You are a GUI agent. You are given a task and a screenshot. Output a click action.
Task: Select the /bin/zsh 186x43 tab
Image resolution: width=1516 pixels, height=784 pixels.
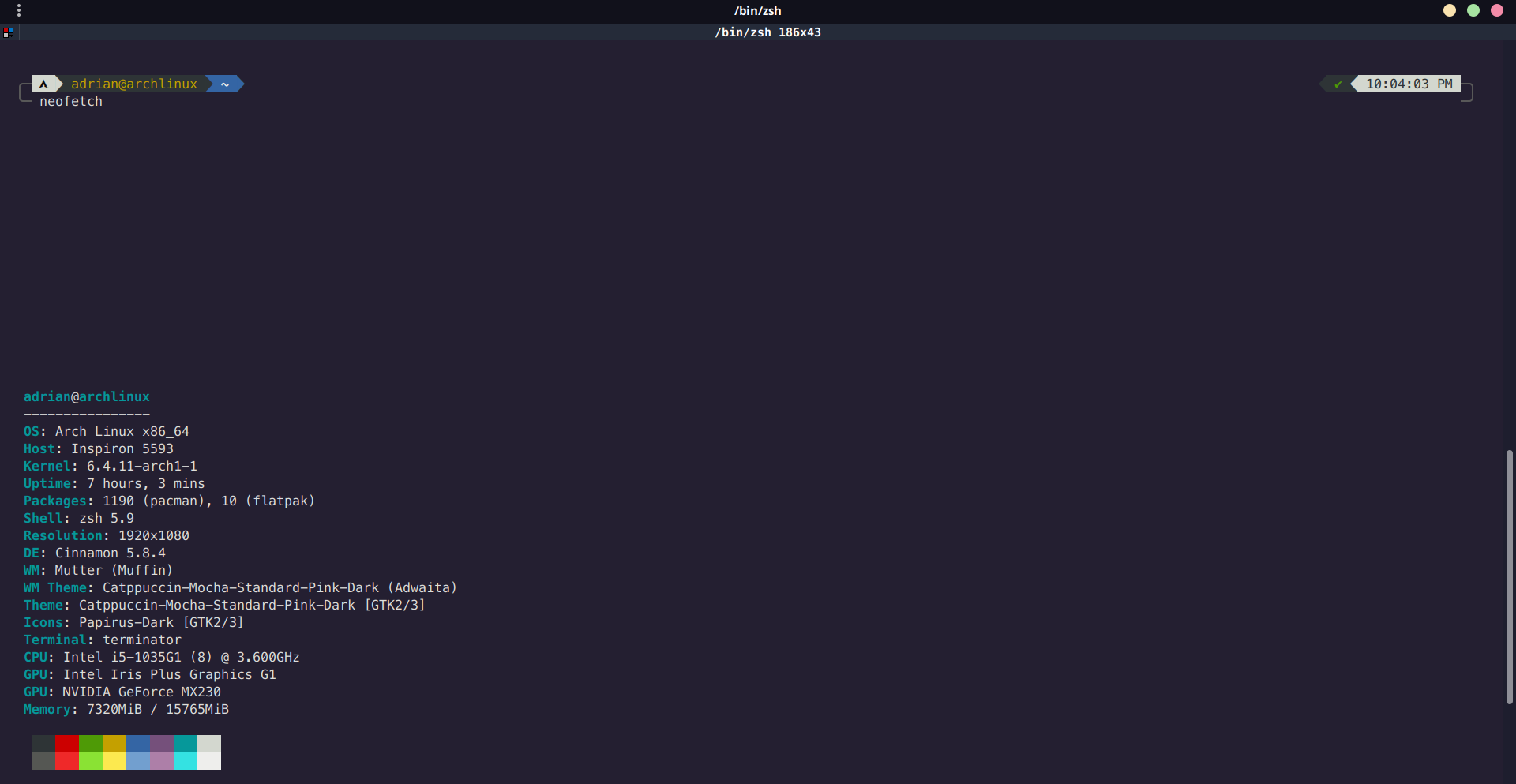point(767,32)
